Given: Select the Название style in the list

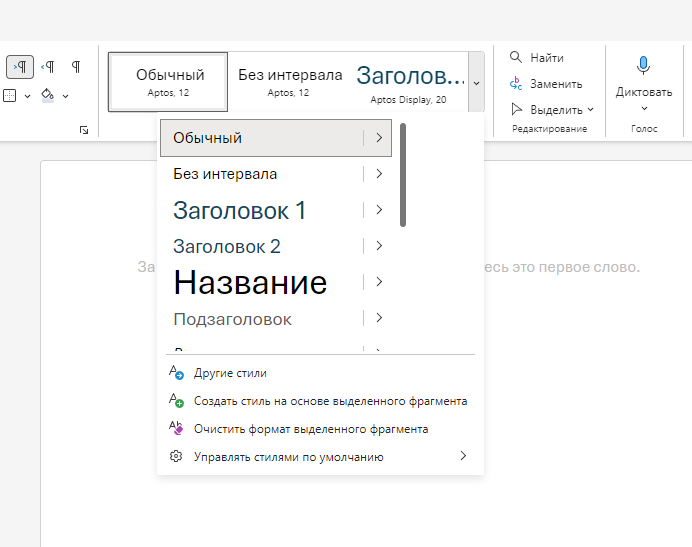Looking at the screenshot, I should (x=250, y=283).
